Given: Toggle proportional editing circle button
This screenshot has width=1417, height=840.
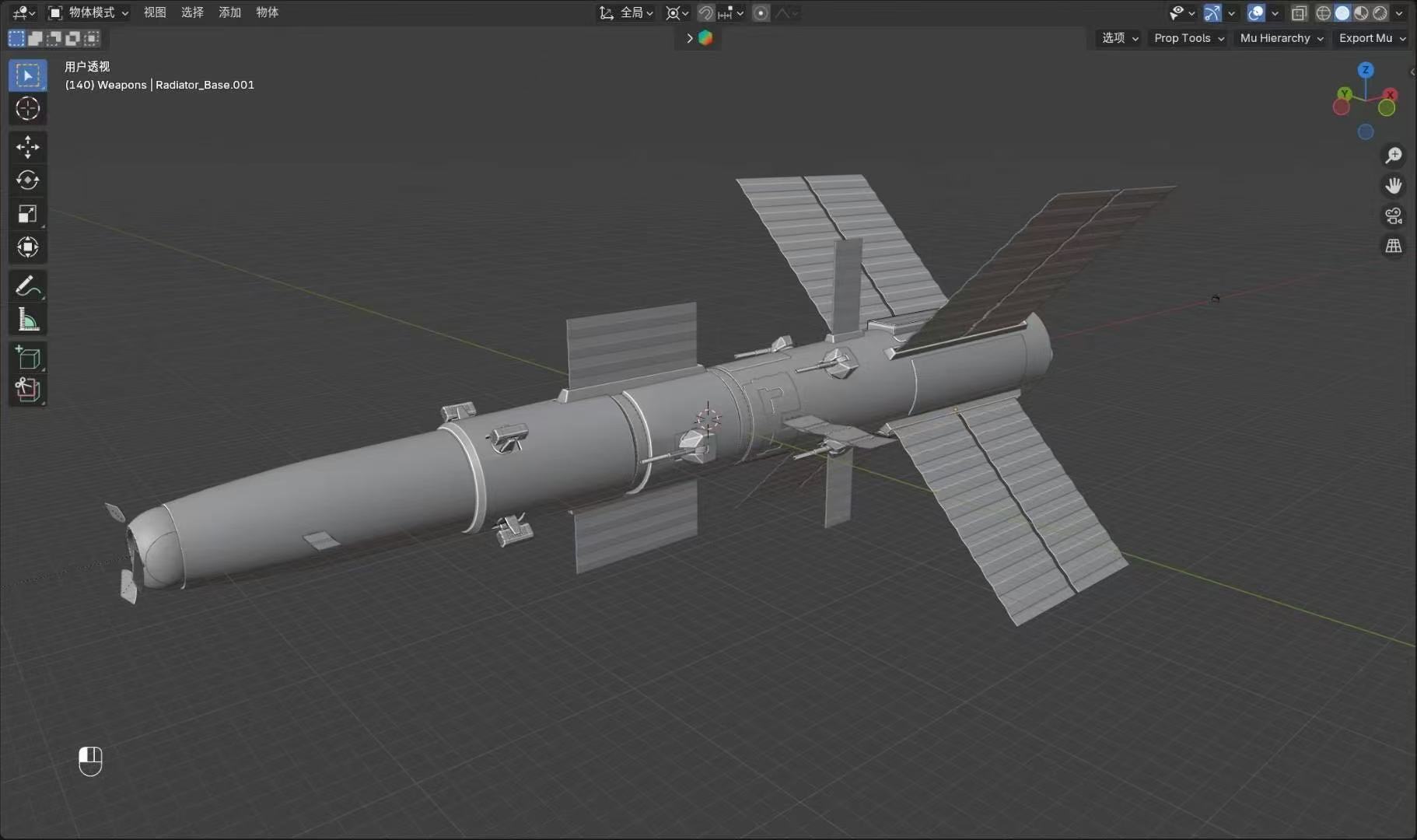Looking at the screenshot, I should pos(761,12).
